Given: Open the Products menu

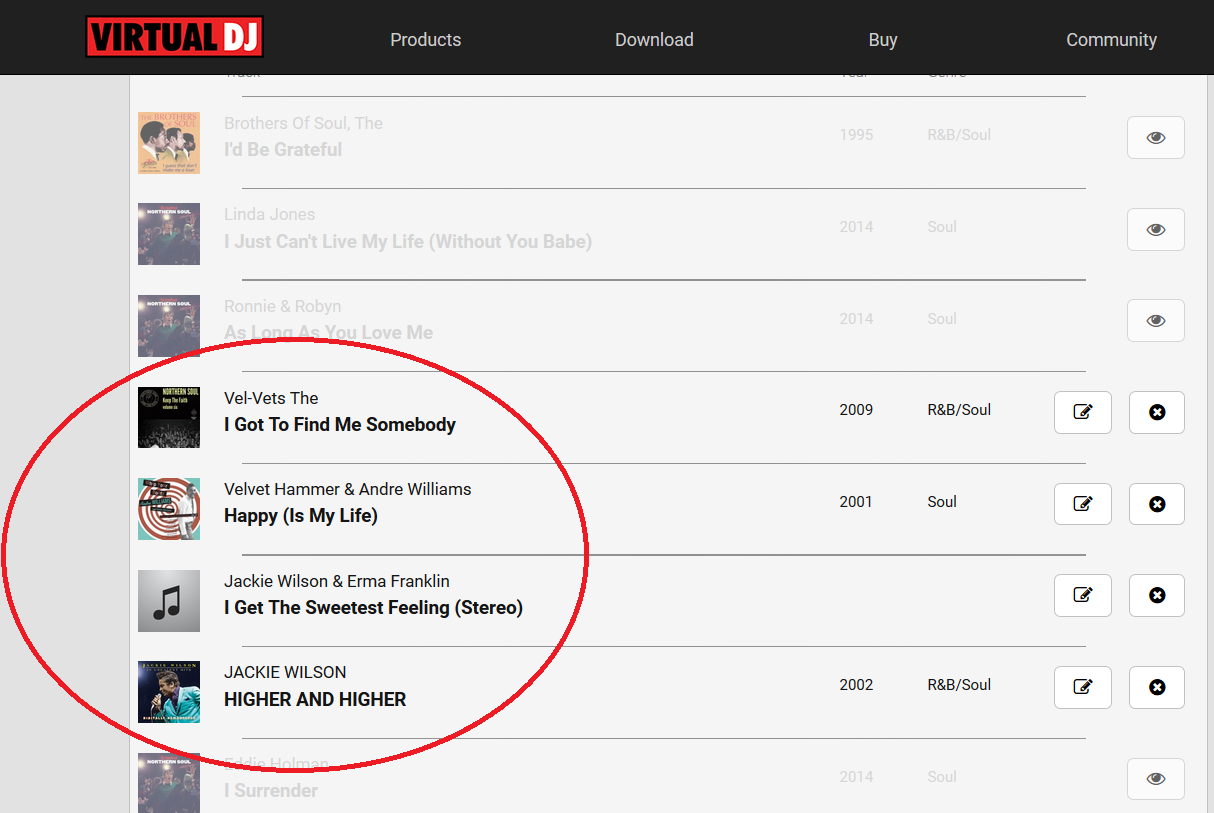Looking at the screenshot, I should [426, 40].
